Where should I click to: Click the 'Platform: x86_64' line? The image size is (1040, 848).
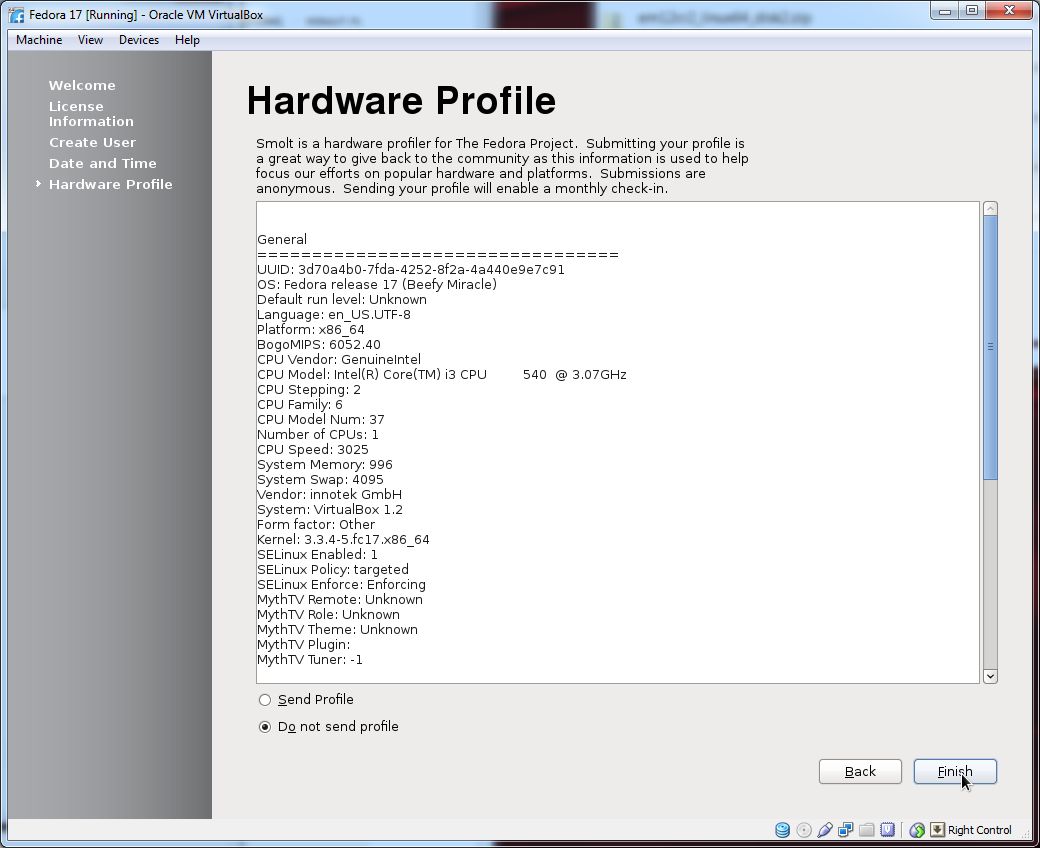tap(310, 330)
